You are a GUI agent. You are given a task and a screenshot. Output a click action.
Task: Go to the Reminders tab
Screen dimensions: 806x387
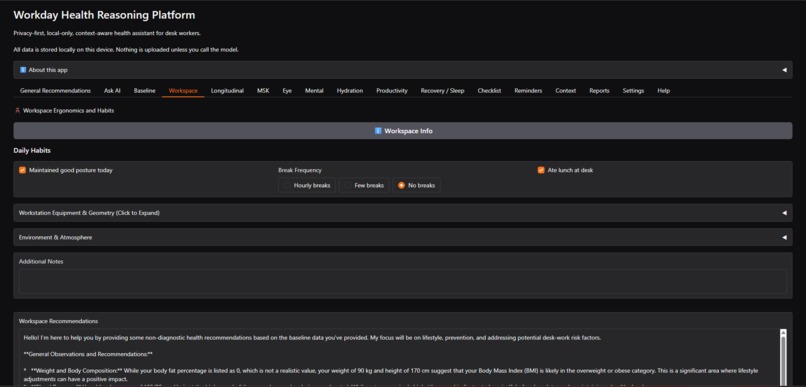528,90
